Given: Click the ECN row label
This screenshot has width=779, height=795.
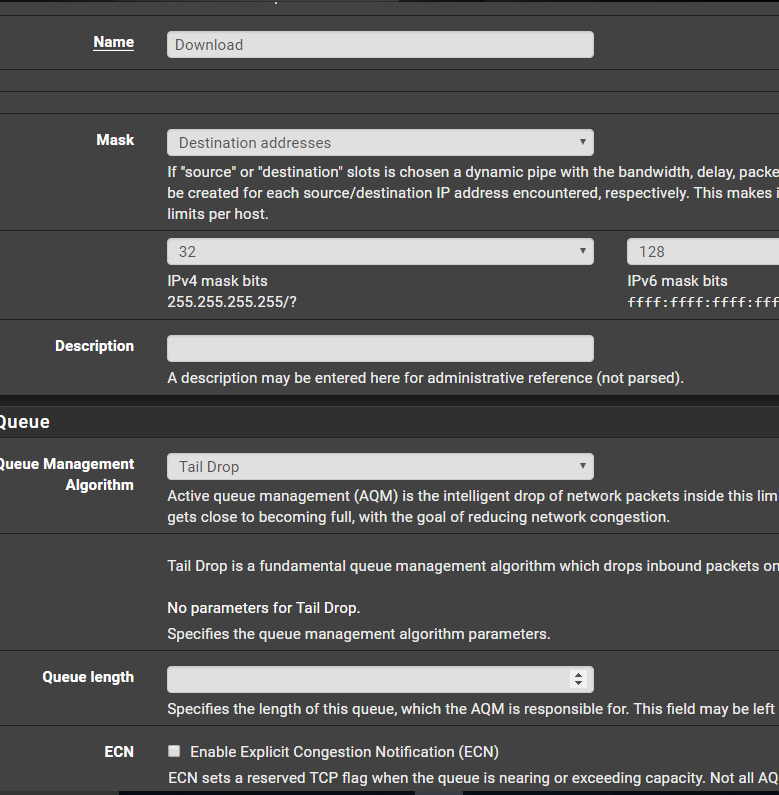Looking at the screenshot, I should (x=119, y=751).
